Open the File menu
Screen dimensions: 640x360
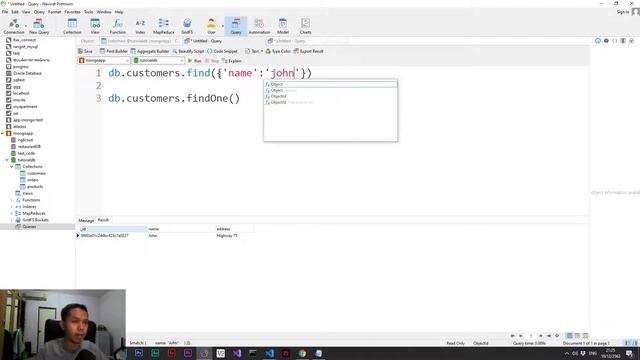coord(5,12)
